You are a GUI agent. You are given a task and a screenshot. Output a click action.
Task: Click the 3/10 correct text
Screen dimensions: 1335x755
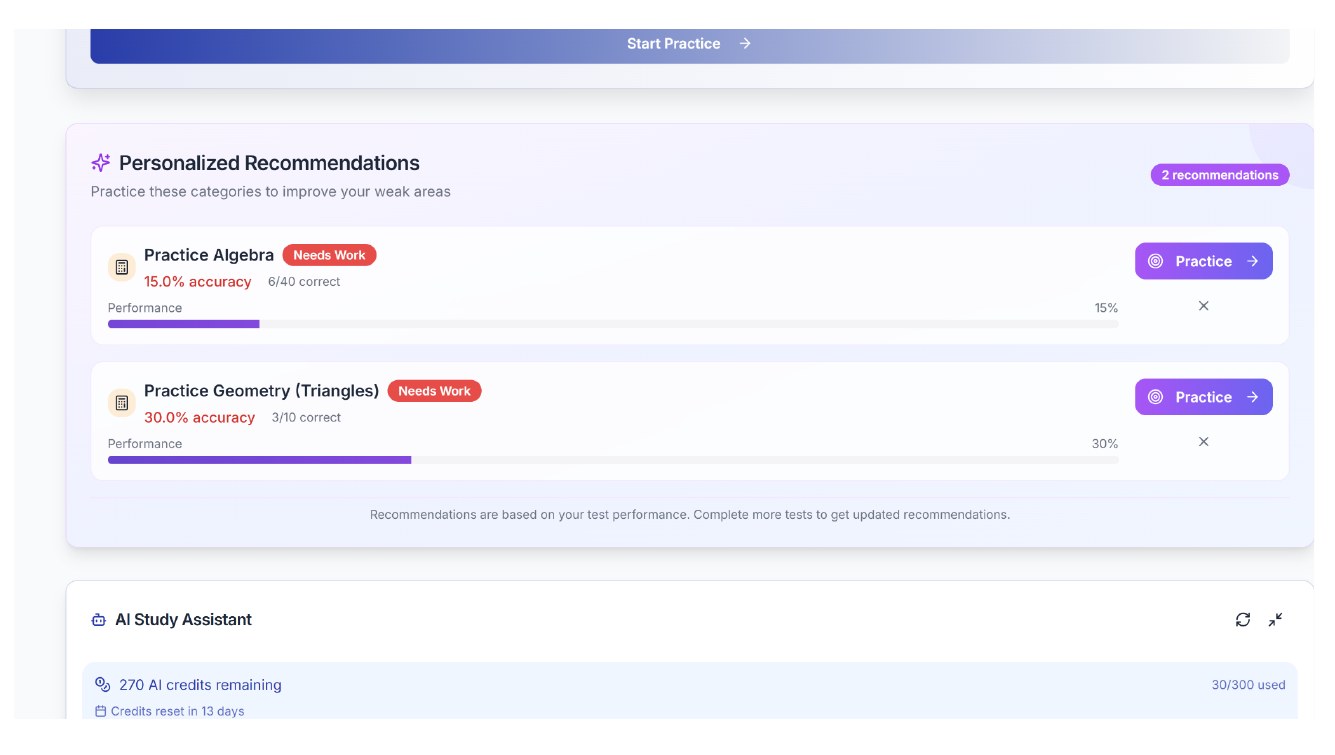coord(306,418)
